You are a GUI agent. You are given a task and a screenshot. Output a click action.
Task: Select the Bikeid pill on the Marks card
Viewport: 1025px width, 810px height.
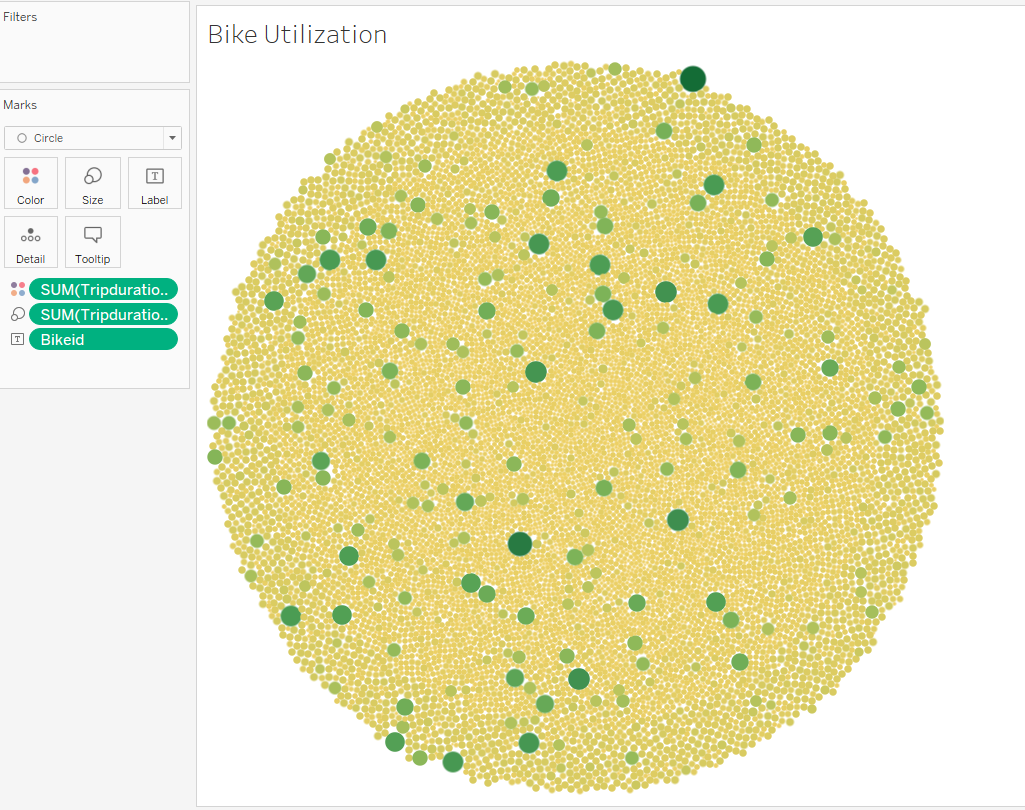(x=103, y=339)
